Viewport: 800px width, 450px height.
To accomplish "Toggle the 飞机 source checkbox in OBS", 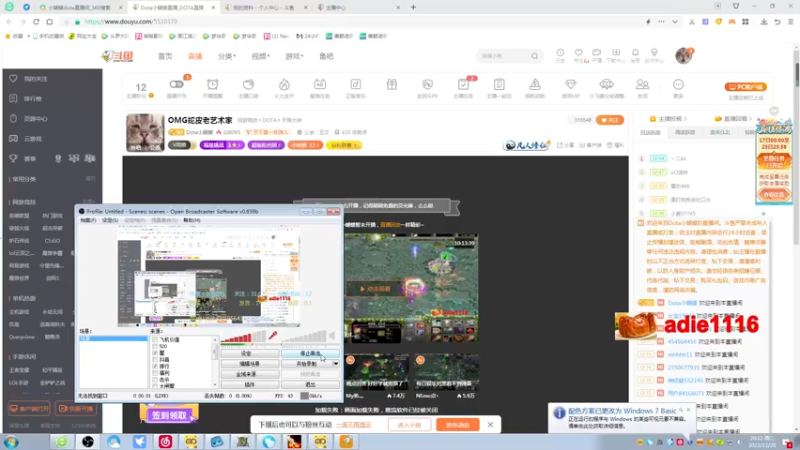I will click(x=155, y=340).
